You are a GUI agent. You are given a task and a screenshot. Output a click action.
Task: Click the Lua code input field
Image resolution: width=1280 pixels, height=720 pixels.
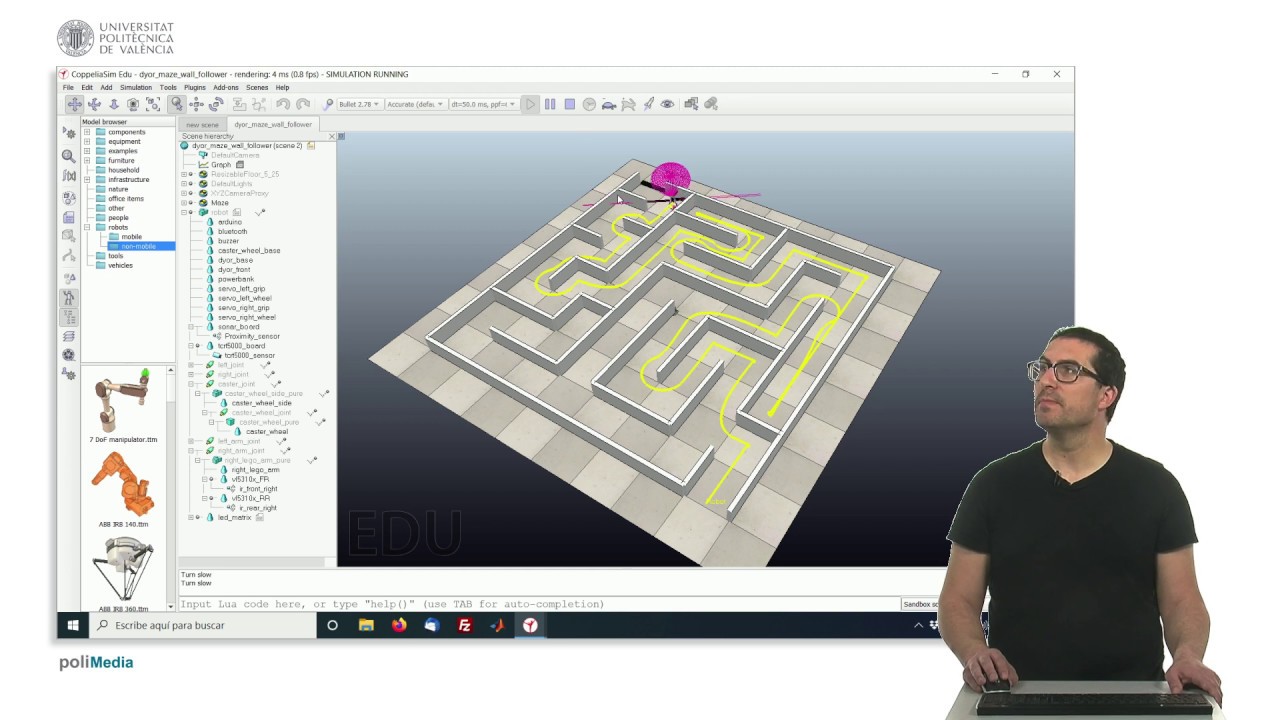click(x=540, y=604)
